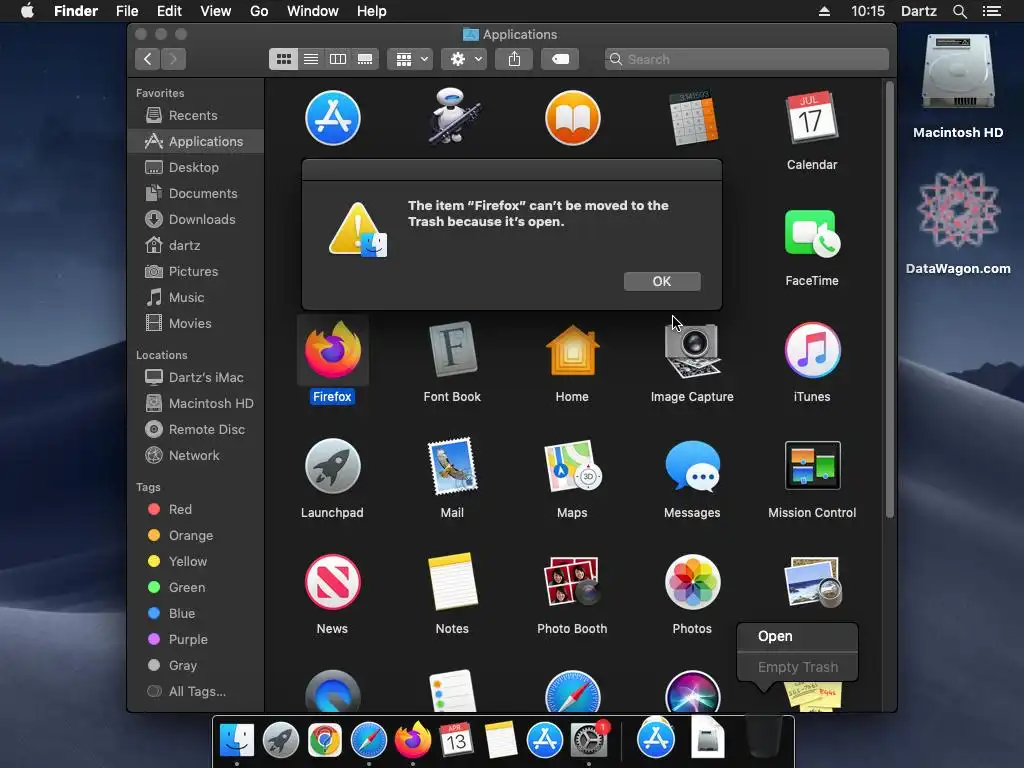Go back with the Finder back arrow
Viewport: 1024px width, 768px height.
[148, 59]
